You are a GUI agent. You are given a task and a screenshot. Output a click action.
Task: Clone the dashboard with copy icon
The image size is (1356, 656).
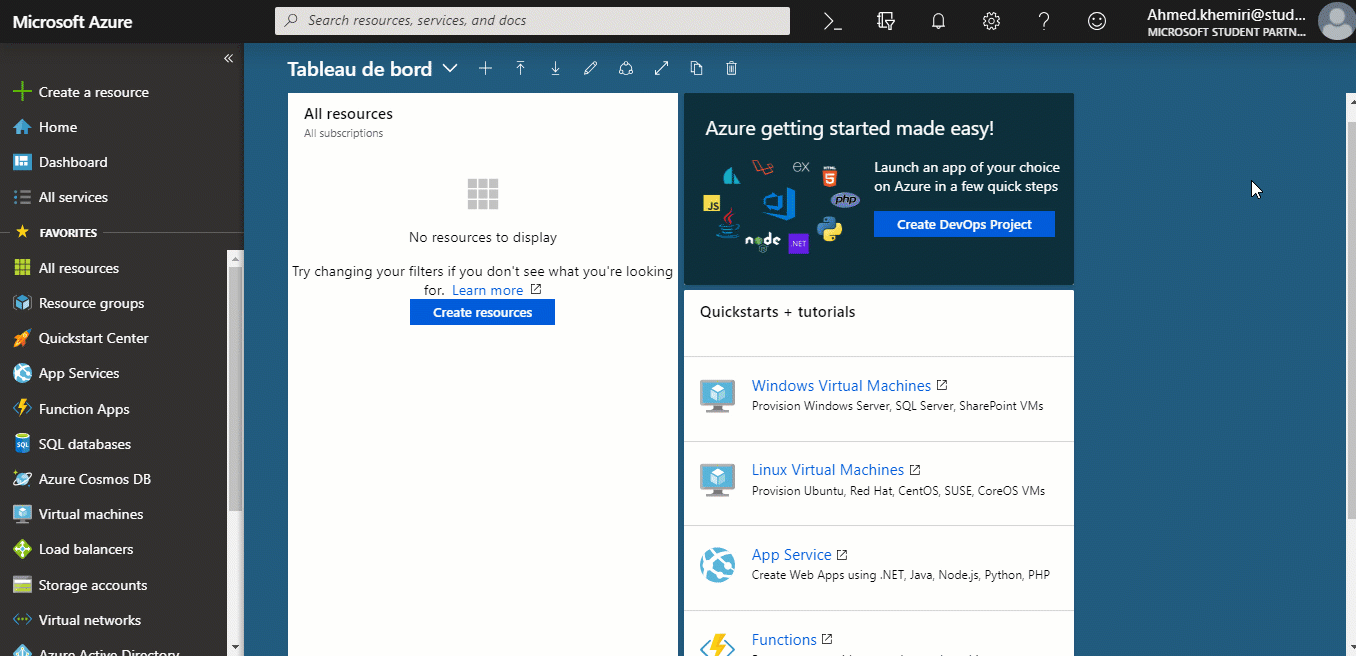pos(696,68)
